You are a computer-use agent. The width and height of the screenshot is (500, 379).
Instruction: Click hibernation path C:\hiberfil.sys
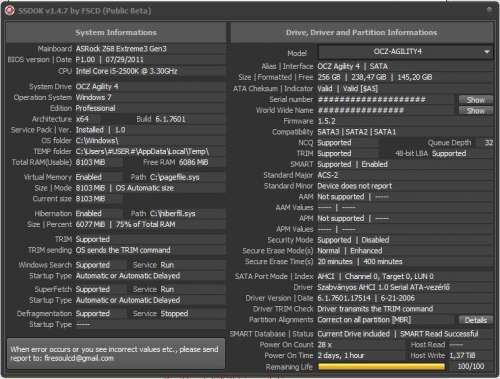pyautogui.click(x=172, y=213)
